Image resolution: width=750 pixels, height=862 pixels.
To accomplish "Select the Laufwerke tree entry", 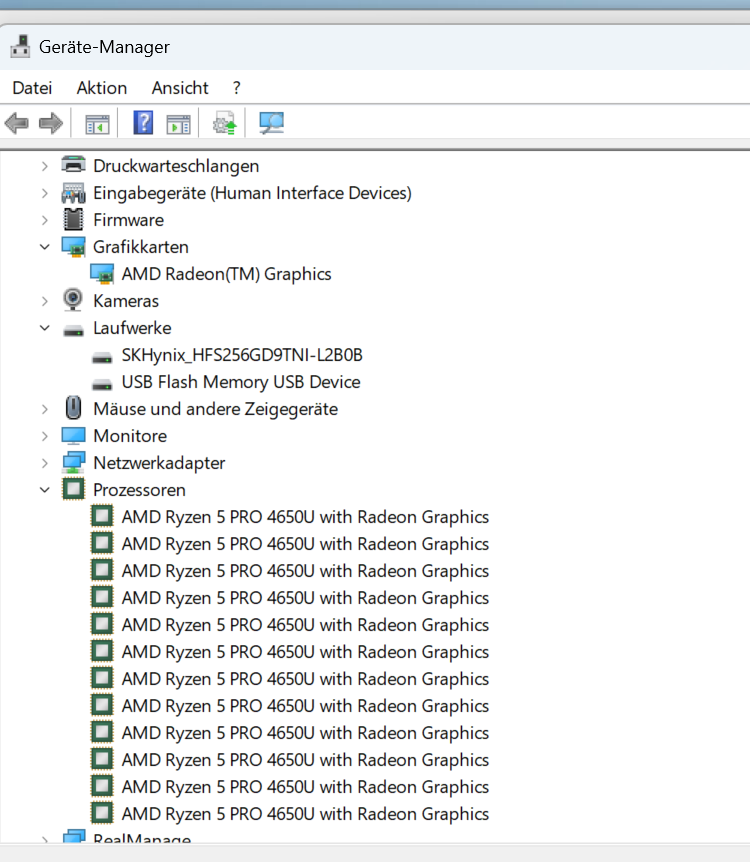I will [x=133, y=328].
